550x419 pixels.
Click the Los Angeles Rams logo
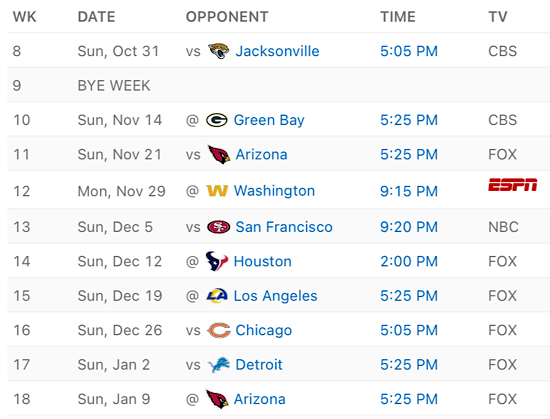(x=217, y=296)
